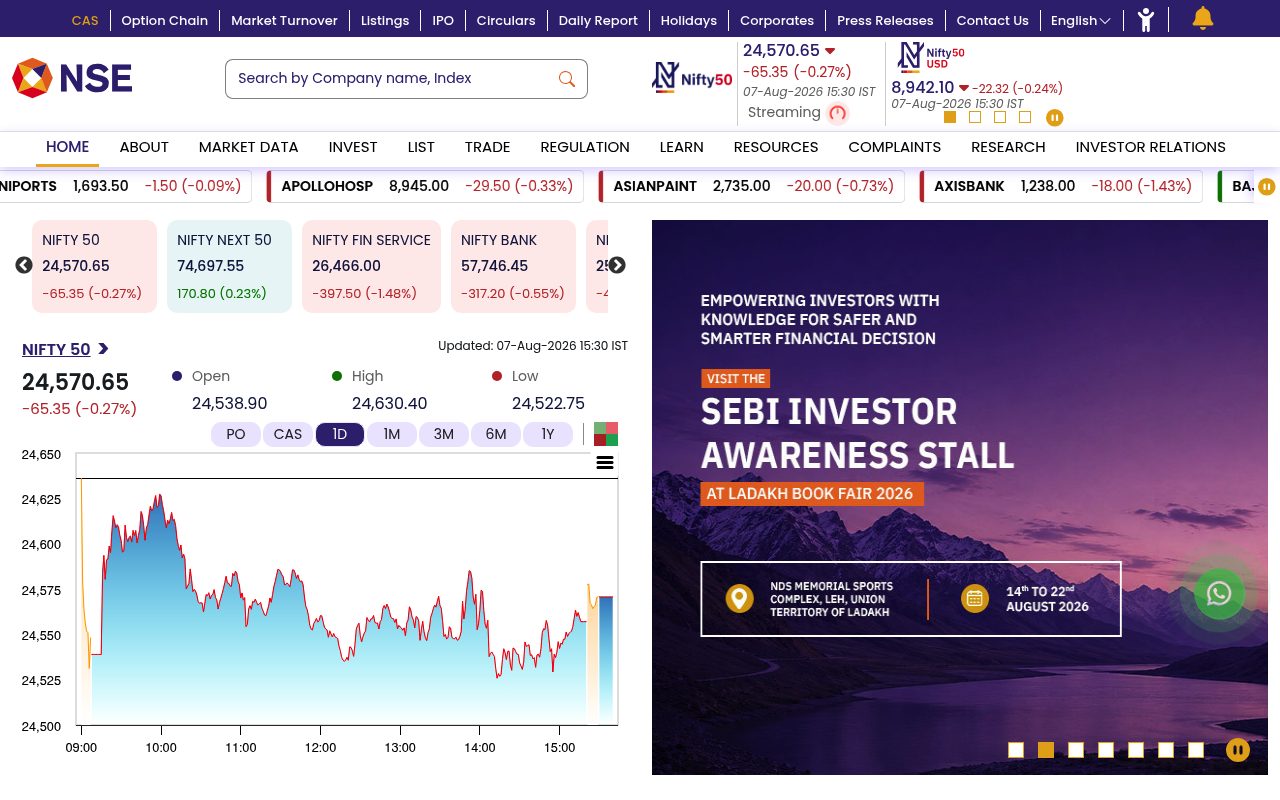Image resolution: width=1280 pixels, height=800 pixels.
Task: Click the ASIANPAINT ticker item
Action: coord(752,186)
